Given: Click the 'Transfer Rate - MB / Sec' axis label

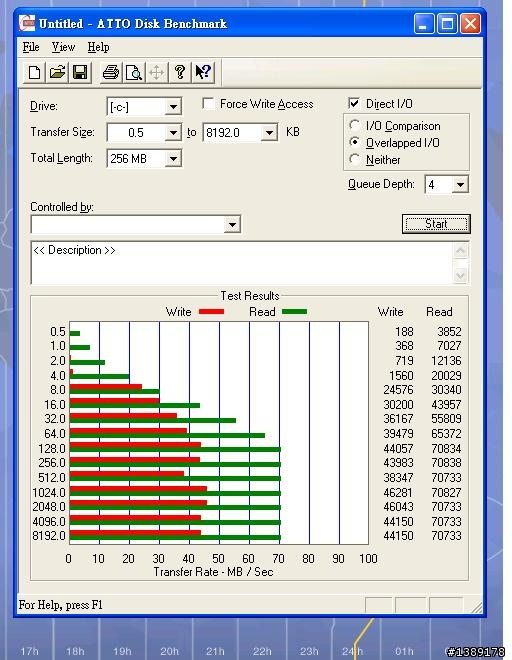Looking at the screenshot, I should pos(213,572).
